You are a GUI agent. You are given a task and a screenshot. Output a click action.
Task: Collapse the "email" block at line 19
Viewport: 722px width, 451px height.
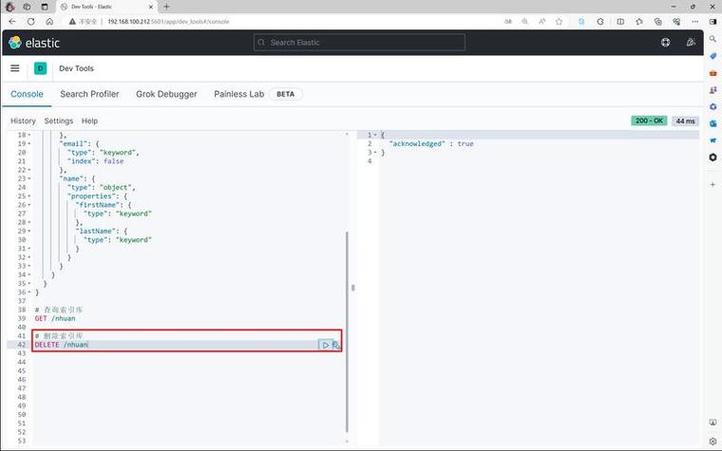(x=29, y=144)
